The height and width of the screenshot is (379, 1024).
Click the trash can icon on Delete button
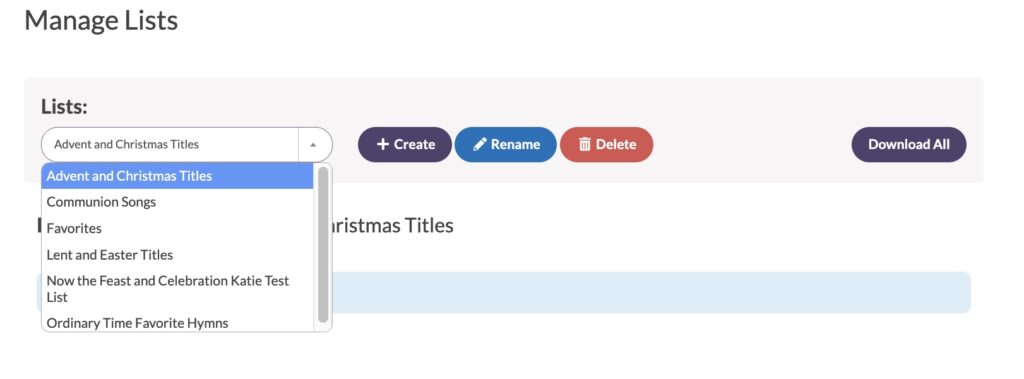tap(584, 144)
